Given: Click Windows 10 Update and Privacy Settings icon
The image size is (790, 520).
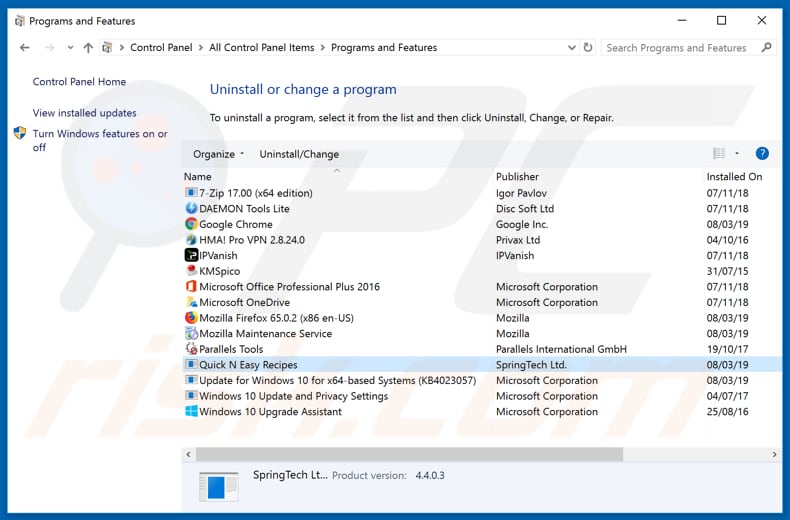Looking at the screenshot, I should point(191,396).
